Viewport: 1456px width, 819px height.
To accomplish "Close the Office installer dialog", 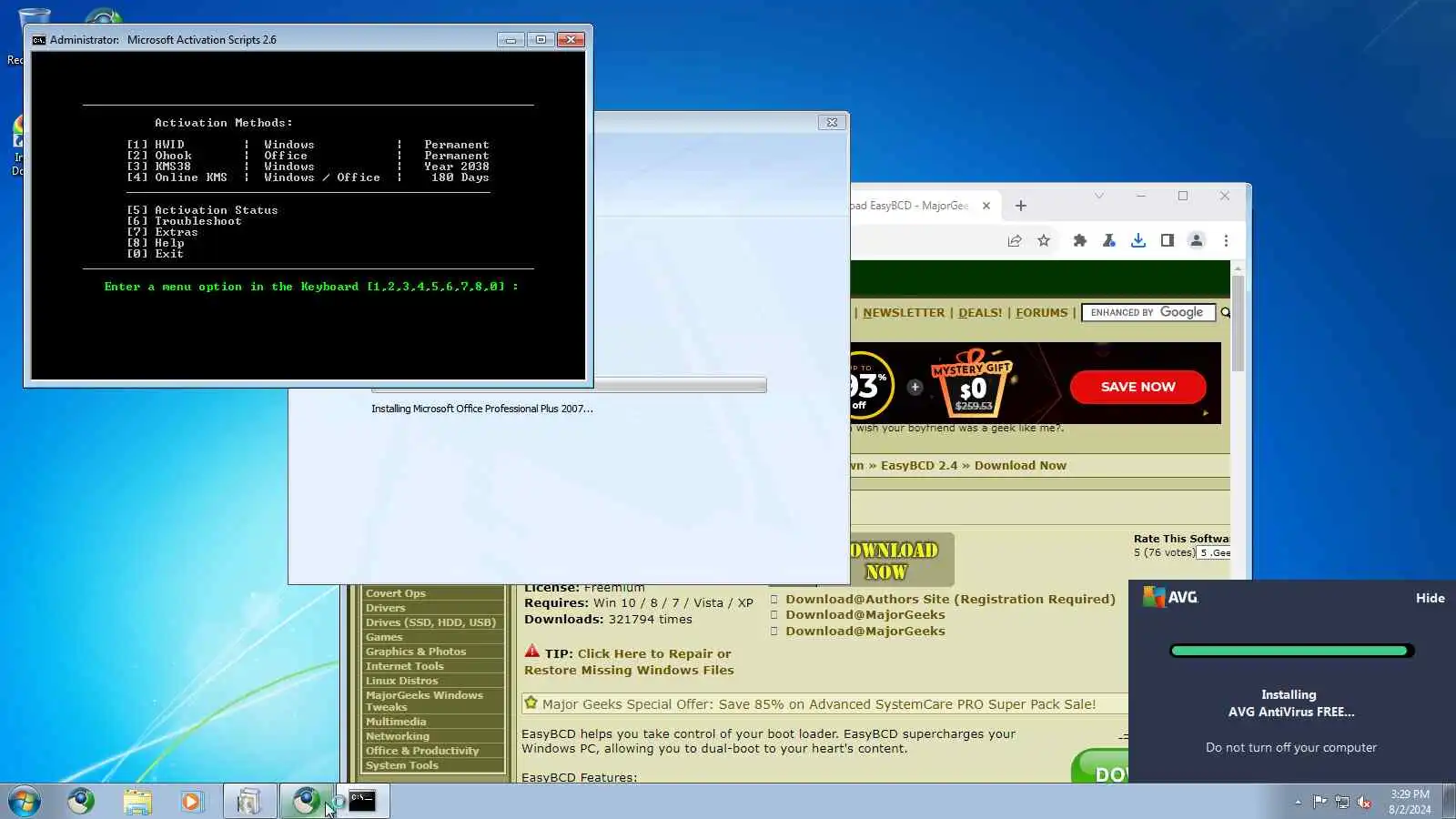I will click(x=832, y=122).
